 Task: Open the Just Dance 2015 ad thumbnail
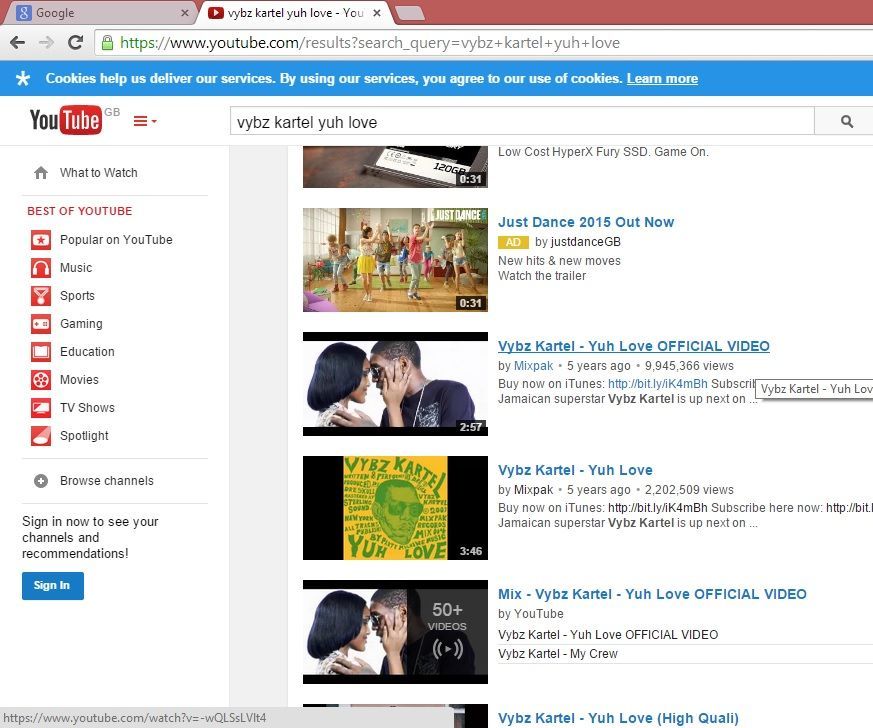[x=395, y=260]
